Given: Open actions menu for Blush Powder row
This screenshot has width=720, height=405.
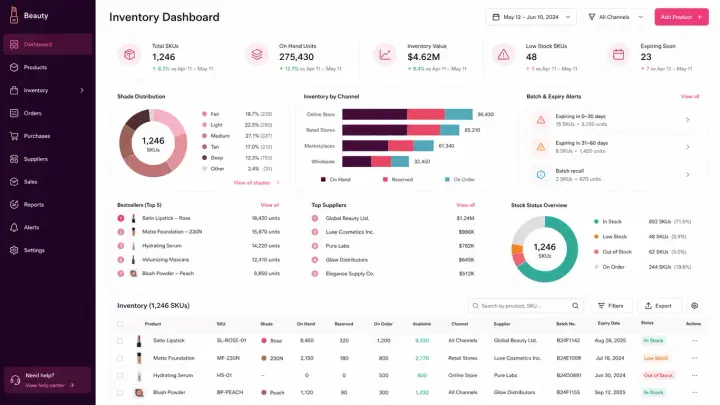Looking at the screenshot, I should 694,393.
